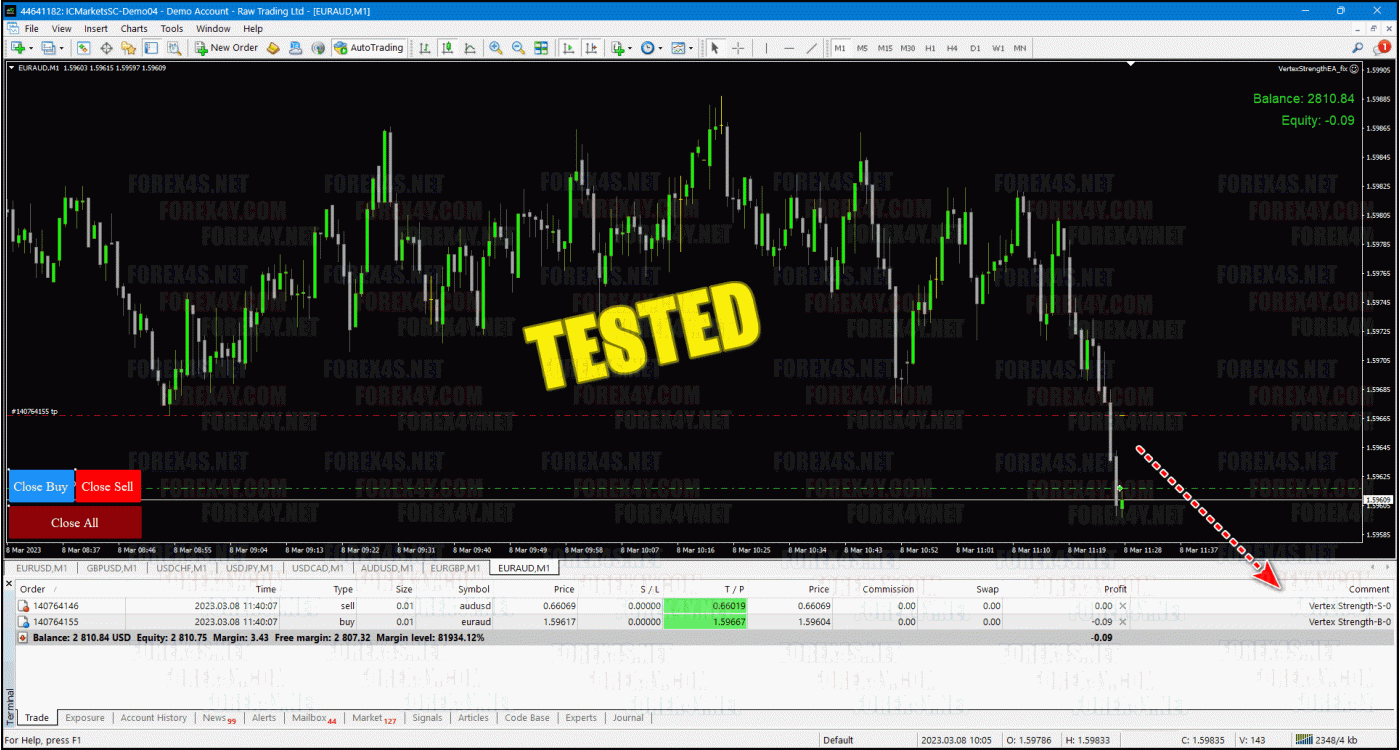Switch to the Account History tab
1400x750 pixels.
[x=153, y=718]
